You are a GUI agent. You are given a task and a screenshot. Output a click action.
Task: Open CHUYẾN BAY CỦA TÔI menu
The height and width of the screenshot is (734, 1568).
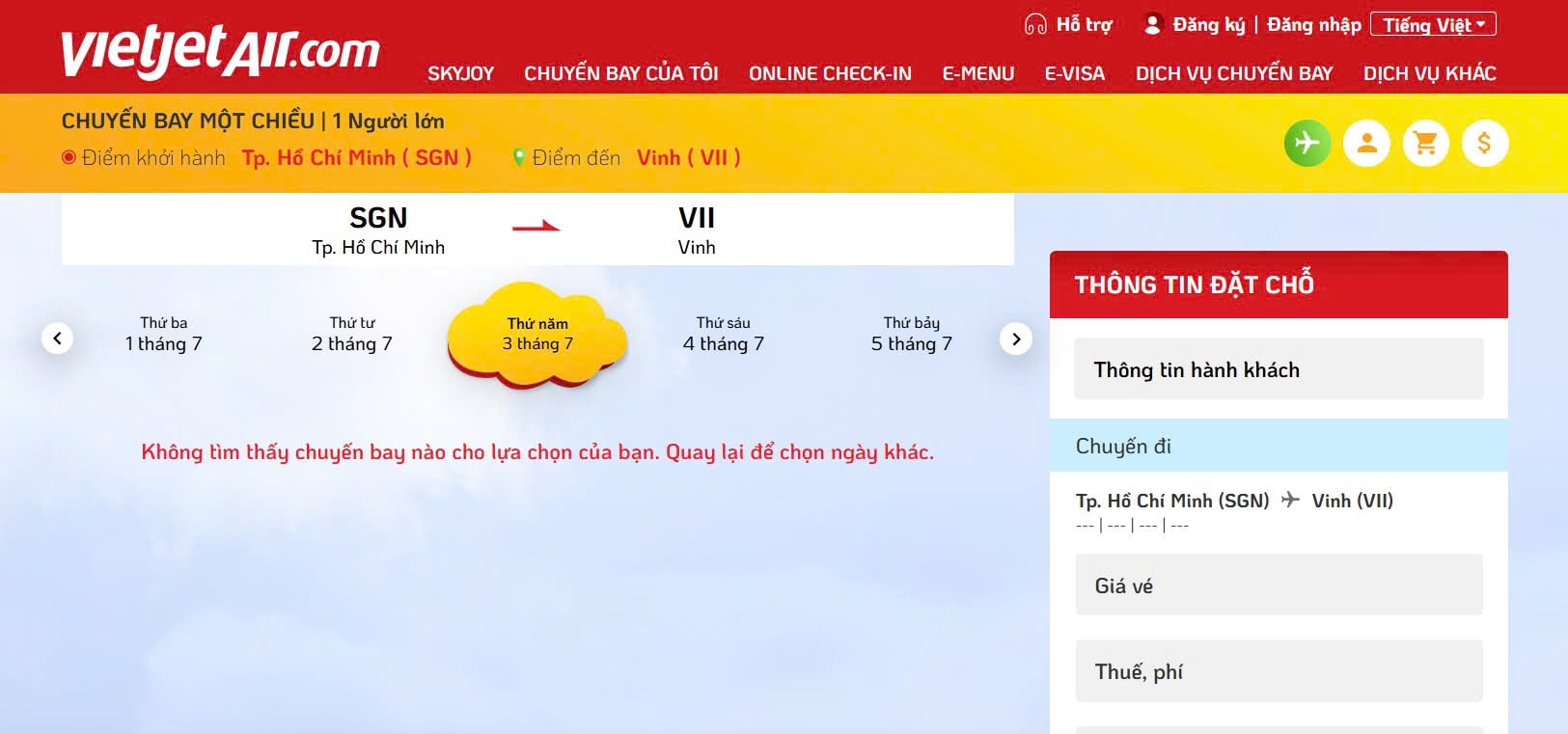pyautogui.click(x=621, y=73)
